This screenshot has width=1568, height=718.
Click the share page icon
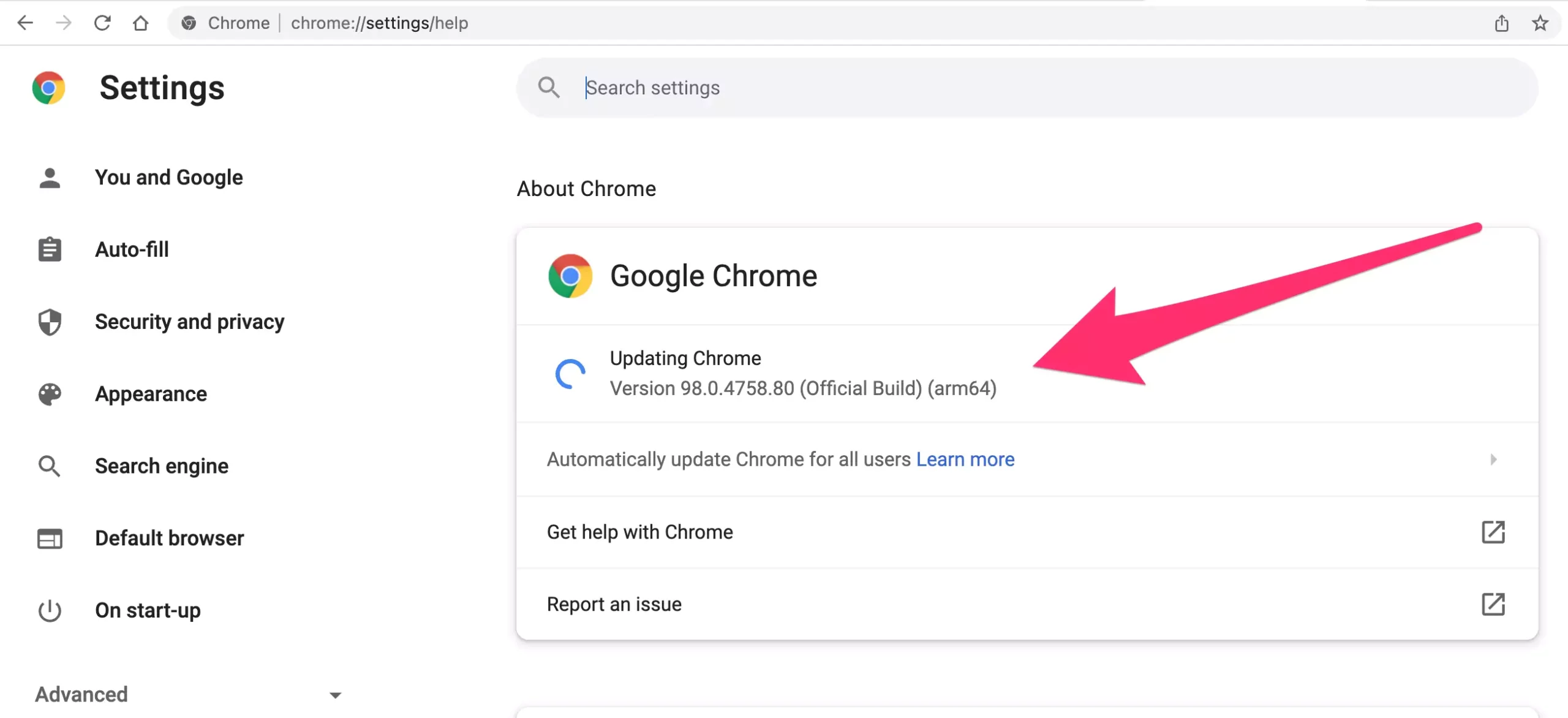tap(1501, 23)
